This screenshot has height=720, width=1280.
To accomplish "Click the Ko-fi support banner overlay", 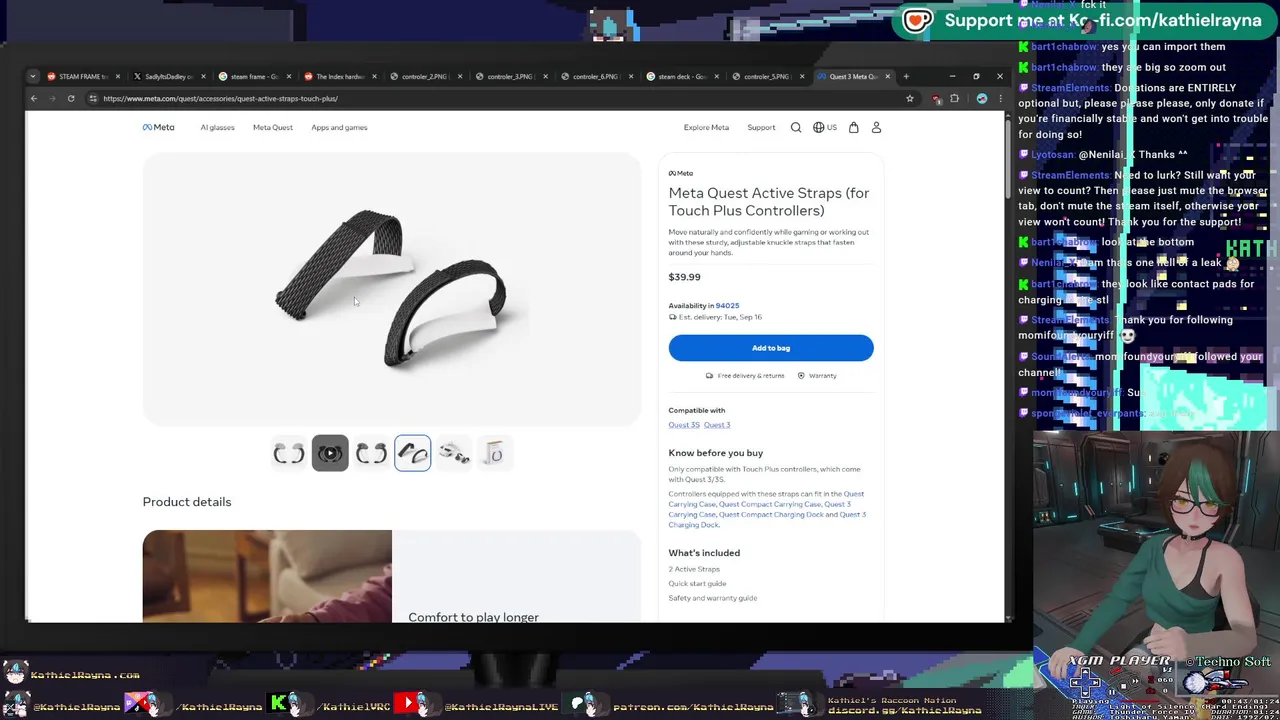I will [x=1083, y=21].
